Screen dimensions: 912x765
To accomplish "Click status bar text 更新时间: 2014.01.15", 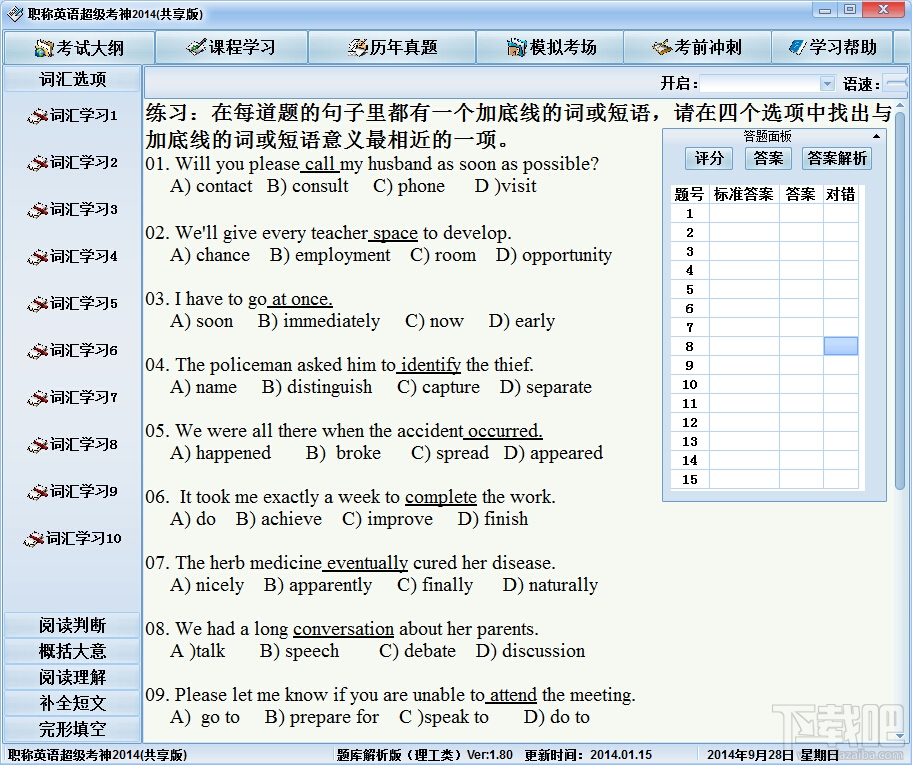I will pos(588,755).
